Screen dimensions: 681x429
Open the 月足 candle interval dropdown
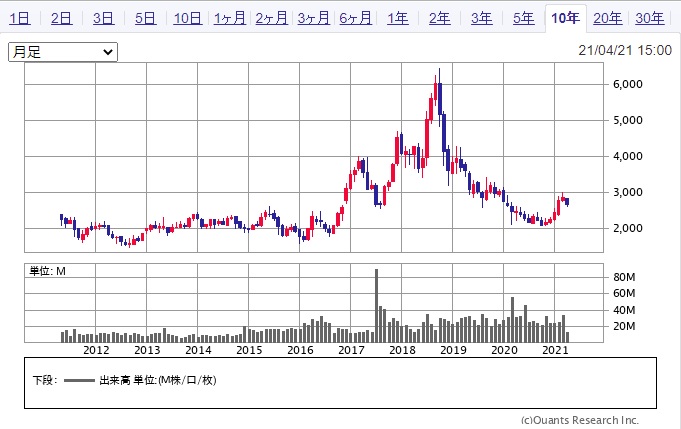tap(63, 52)
